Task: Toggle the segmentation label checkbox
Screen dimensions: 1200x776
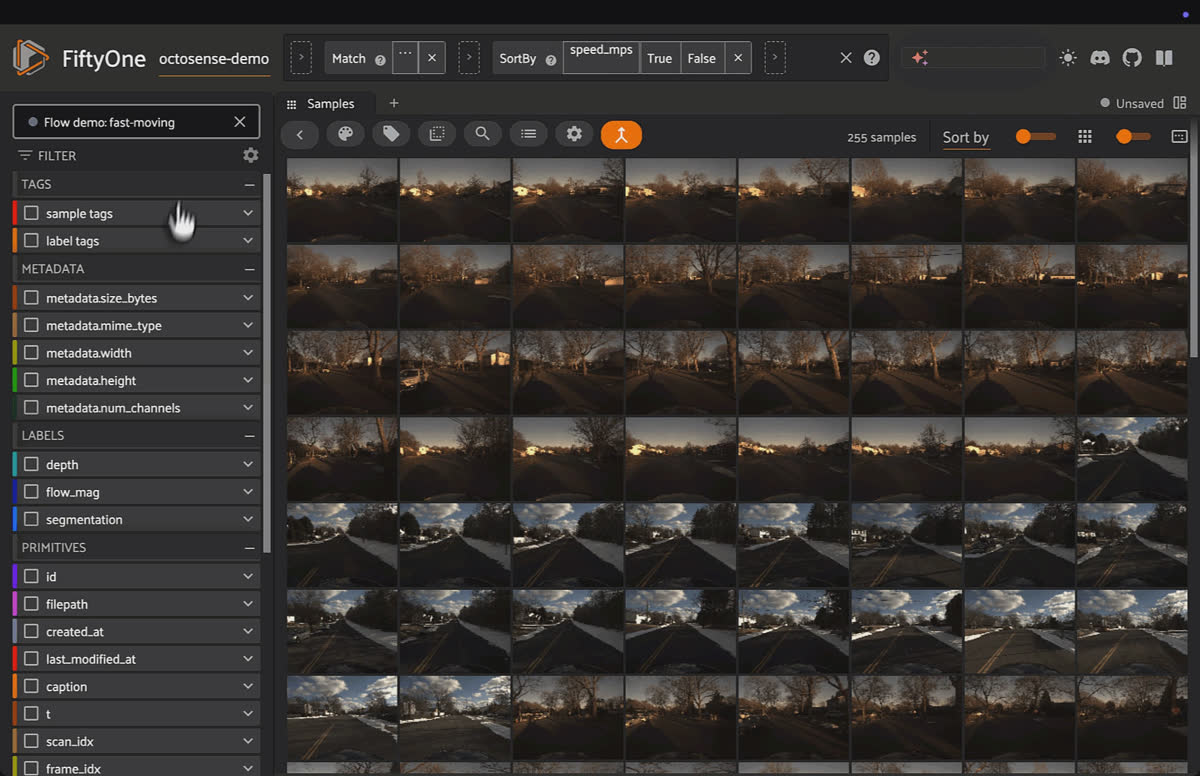Action: [32, 519]
